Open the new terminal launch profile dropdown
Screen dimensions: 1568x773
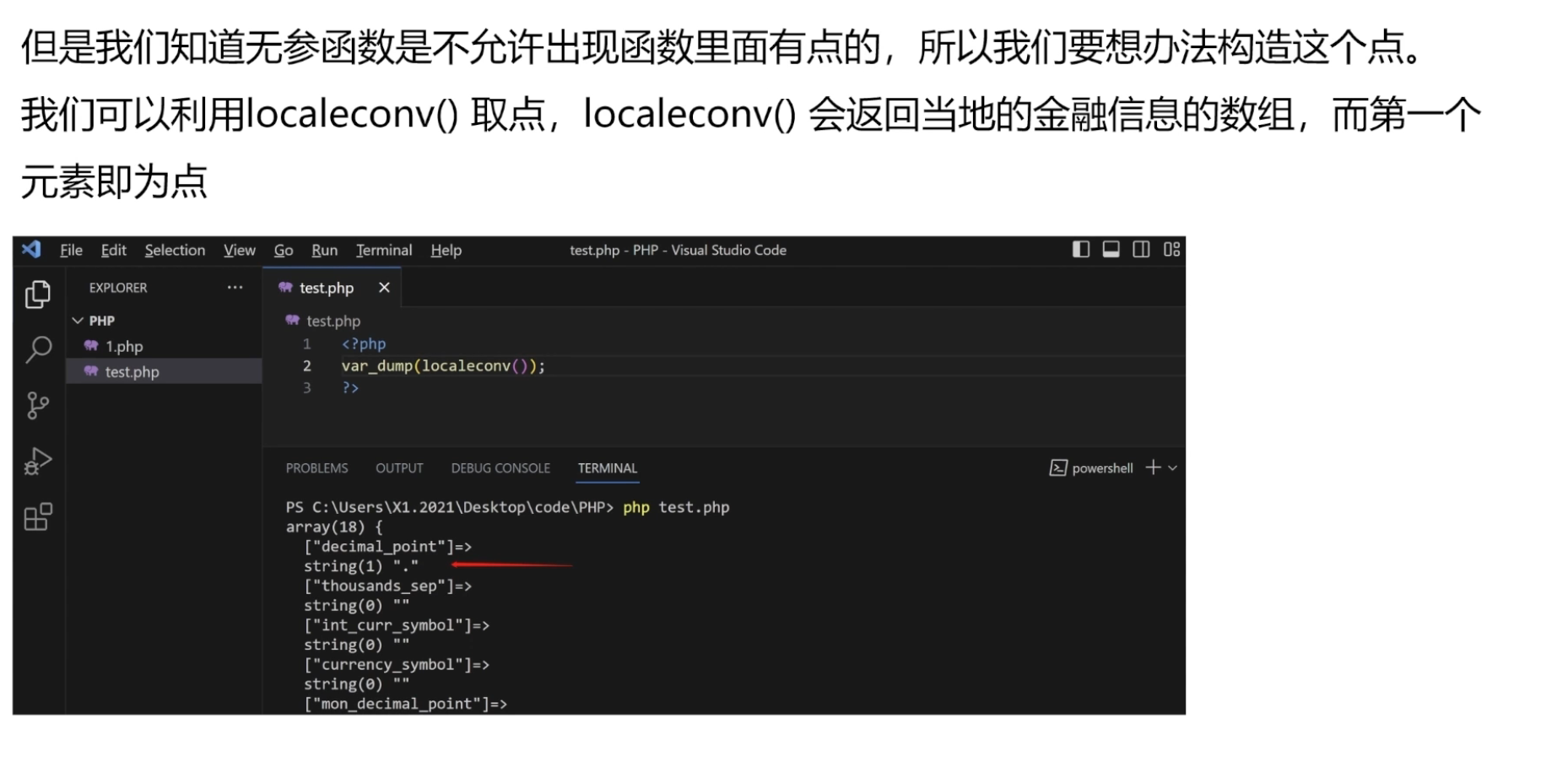(x=1172, y=468)
